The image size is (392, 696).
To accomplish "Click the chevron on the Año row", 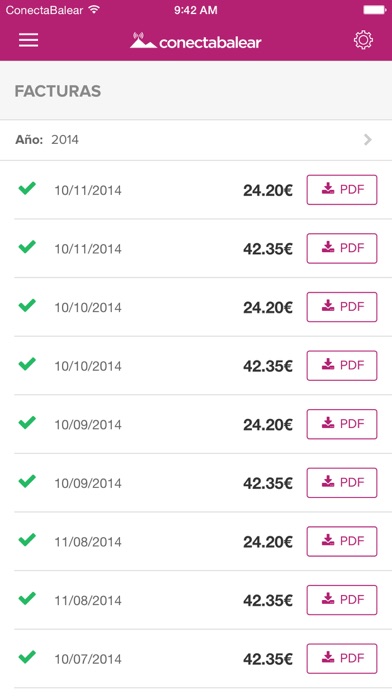I will click(x=368, y=140).
